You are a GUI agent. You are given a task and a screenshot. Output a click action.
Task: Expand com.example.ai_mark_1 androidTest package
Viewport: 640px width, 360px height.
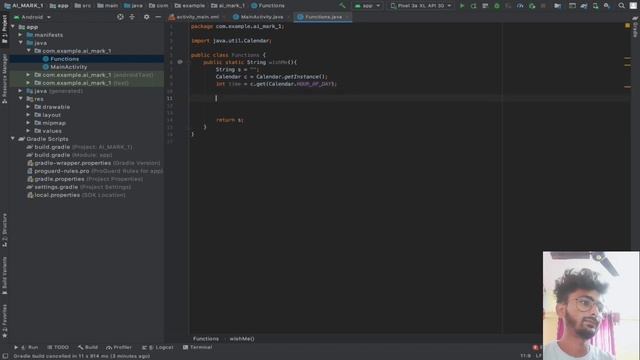click(28, 75)
